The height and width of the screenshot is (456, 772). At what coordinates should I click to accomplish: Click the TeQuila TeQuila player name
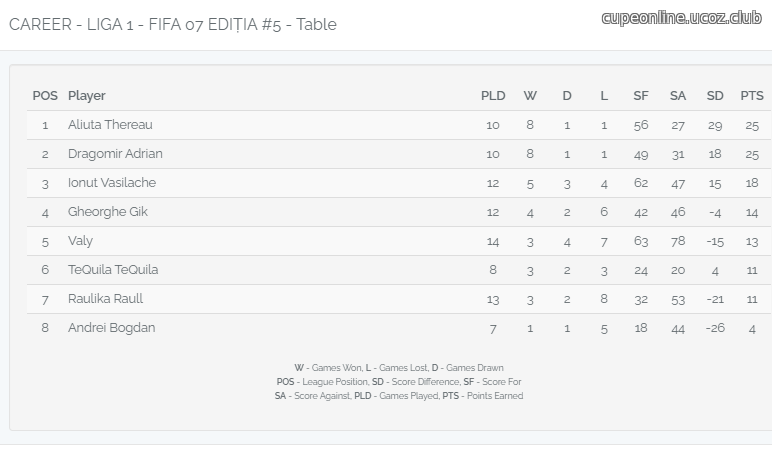click(x=113, y=270)
